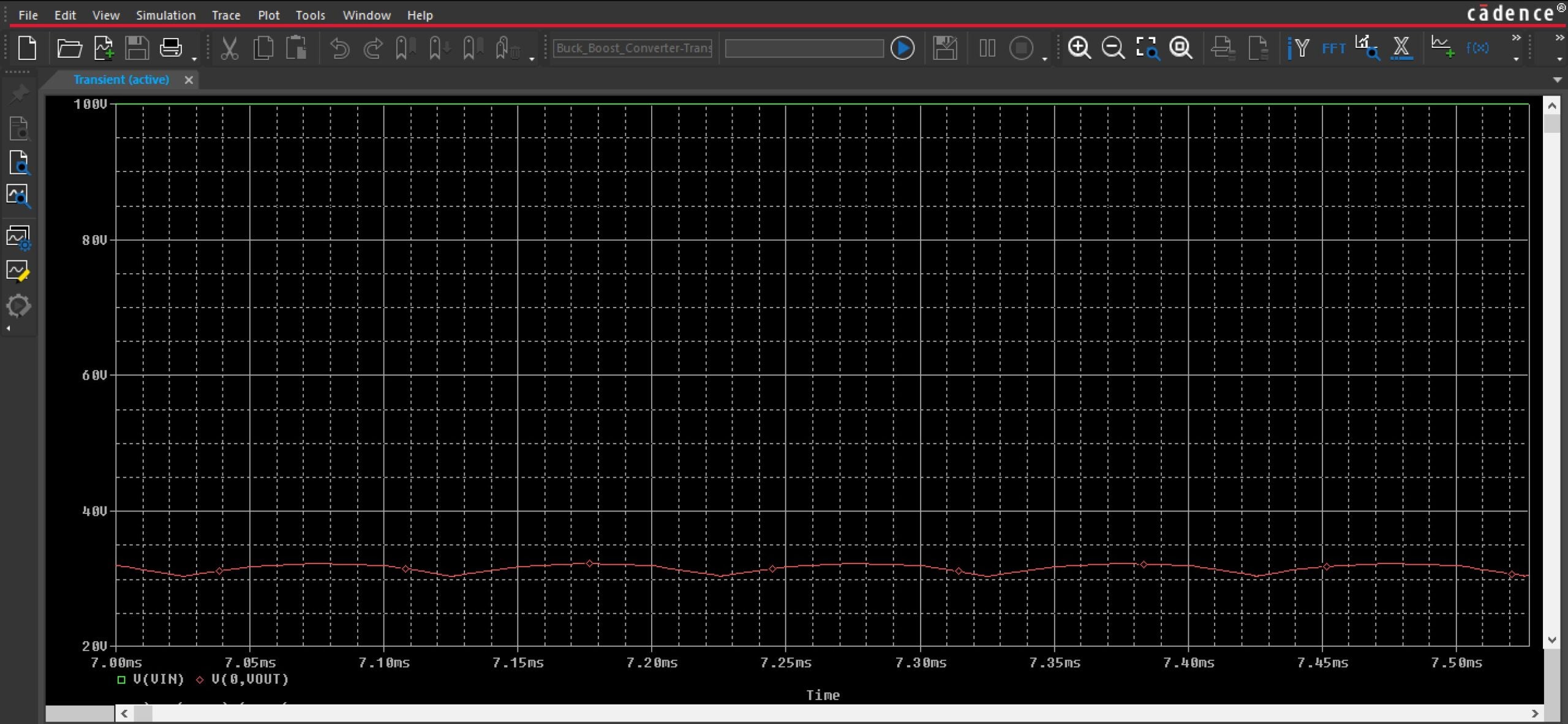Click the performance analysis icon
Screen dimensions: 1568x724
coord(1367,48)
